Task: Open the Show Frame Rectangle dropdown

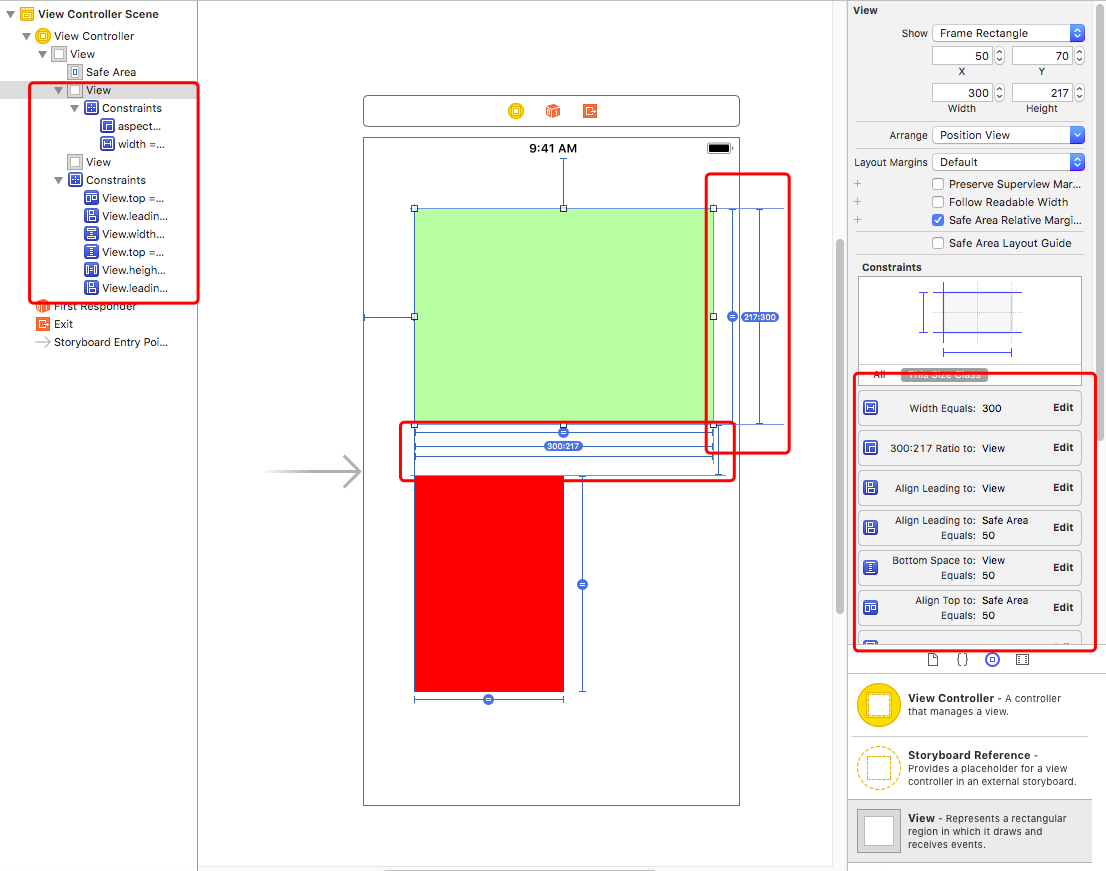Action: point(1008,33)
